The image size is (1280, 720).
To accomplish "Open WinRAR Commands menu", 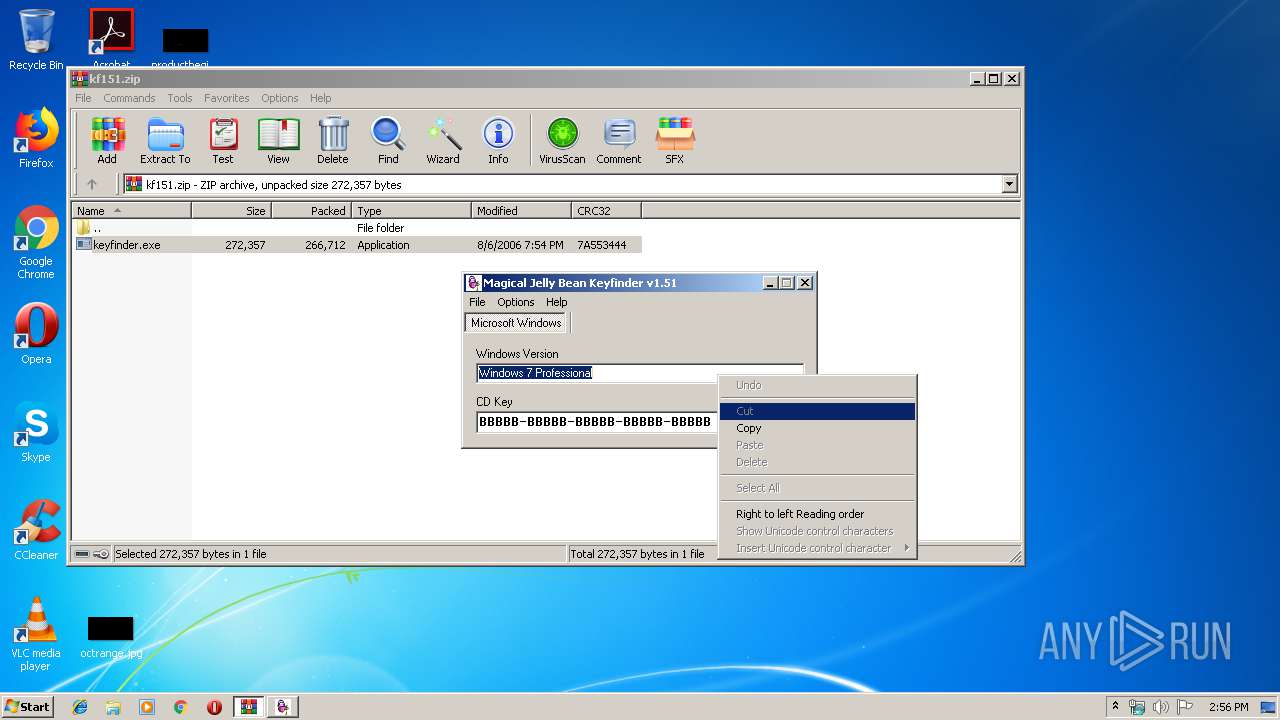I will point(129,98).
